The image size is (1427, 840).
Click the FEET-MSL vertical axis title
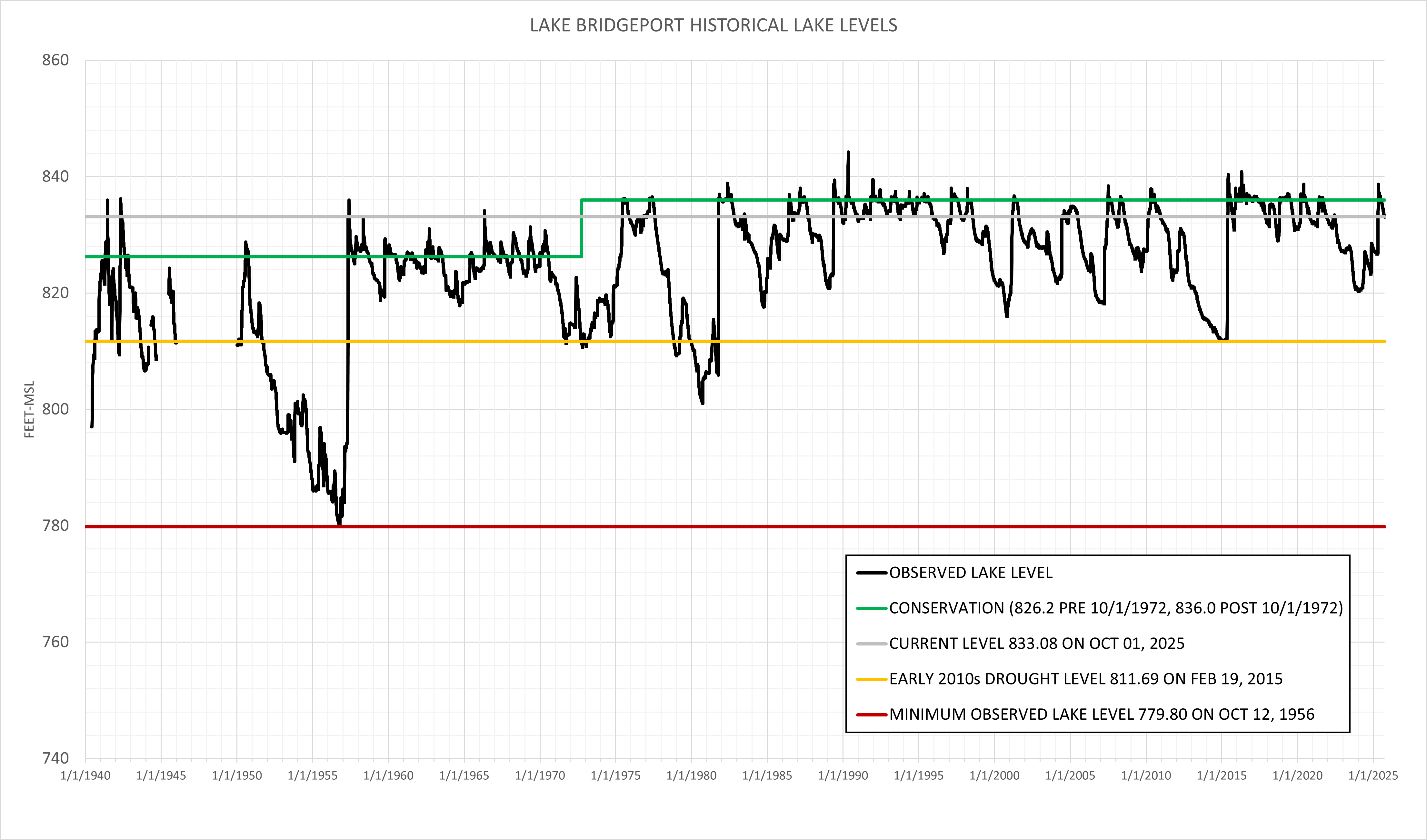tap(29, 409)
